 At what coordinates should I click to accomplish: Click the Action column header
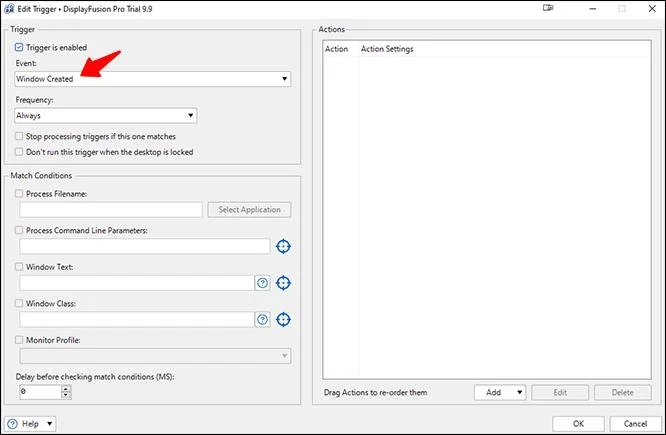coord(336,49)
